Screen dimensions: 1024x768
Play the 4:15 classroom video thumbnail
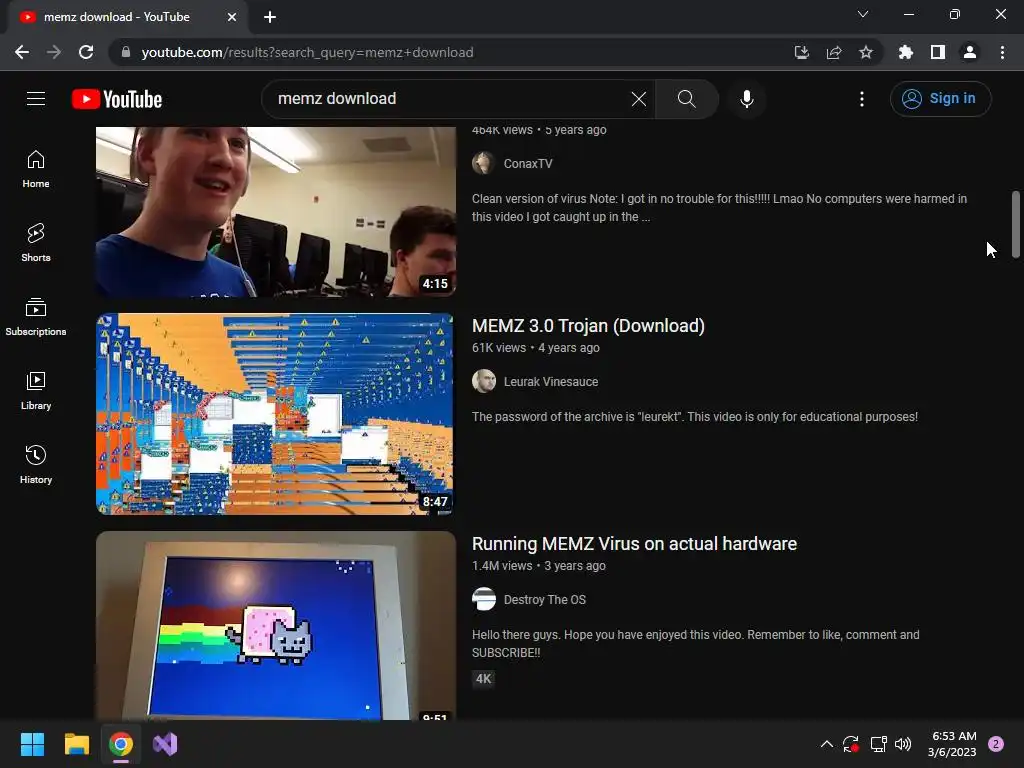276,212
